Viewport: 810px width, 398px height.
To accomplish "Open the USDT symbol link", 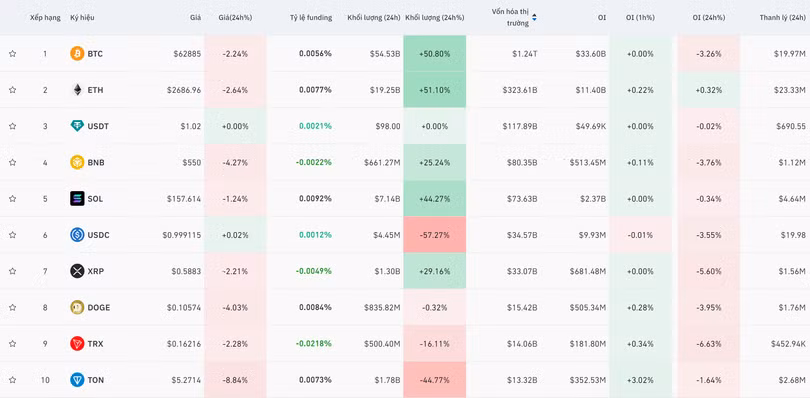I will tap(98, 126).
